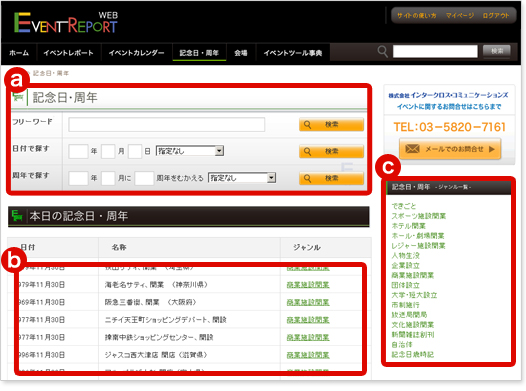Open 放送局開局 genre link

pyautogui.click(x=409, y=315)
